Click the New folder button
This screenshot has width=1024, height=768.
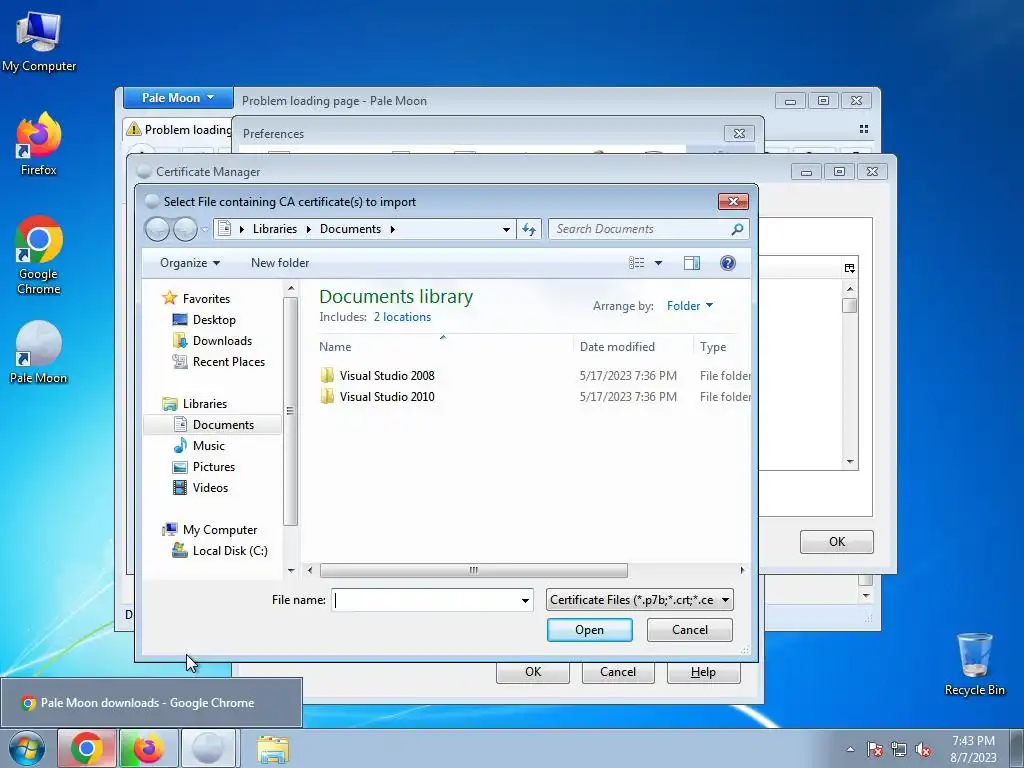click(280, 263)
